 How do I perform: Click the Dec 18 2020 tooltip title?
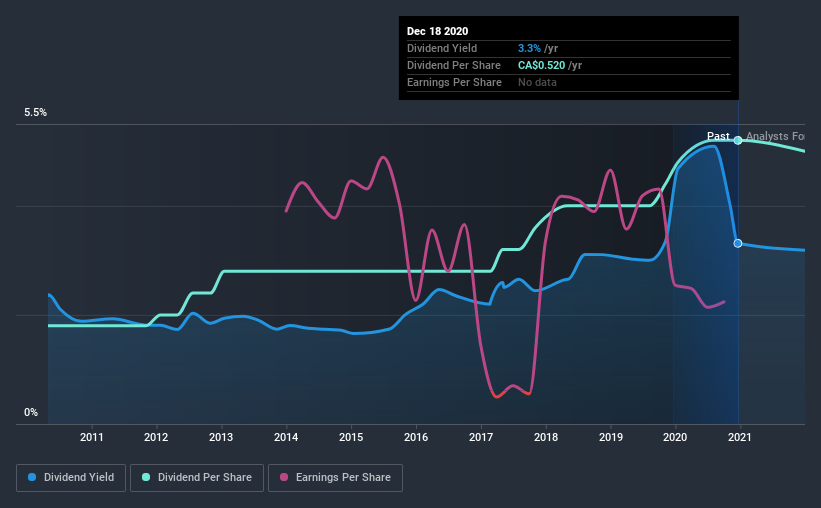tap(437, 31)
